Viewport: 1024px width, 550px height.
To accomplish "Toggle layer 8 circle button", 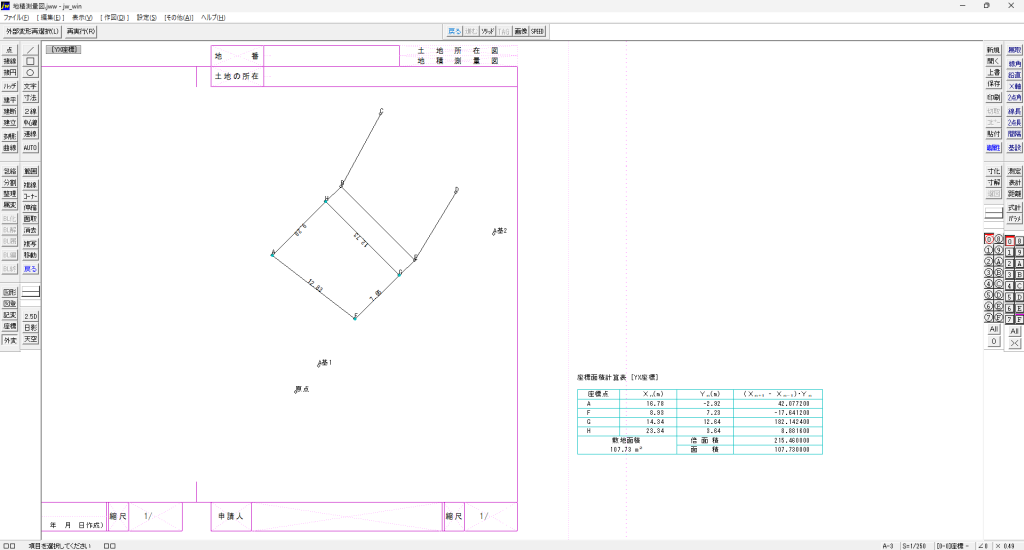I will pyautogui.click(x=998, y=240).
